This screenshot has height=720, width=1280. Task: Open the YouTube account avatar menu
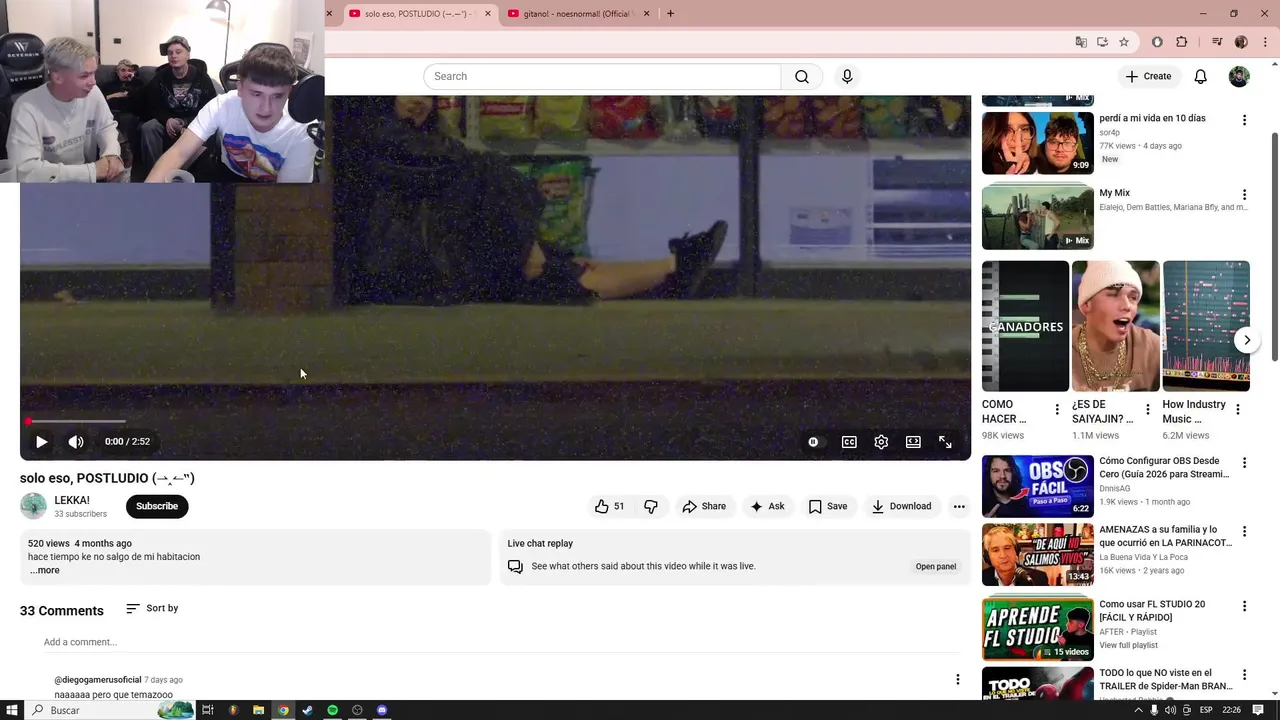pyautogui.click(x=1239, y=77)
